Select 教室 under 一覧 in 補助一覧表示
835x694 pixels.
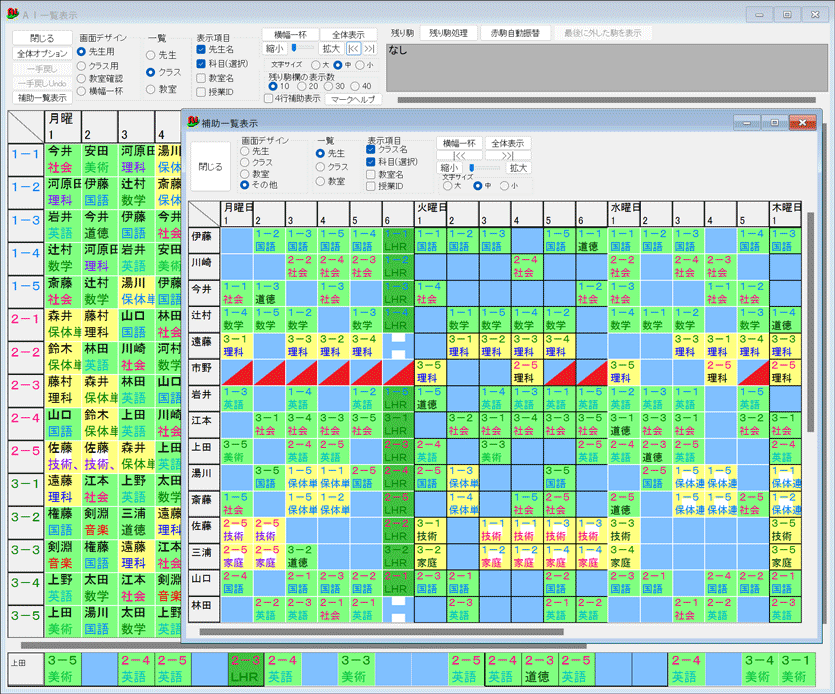pyautogui.click(x=319, y=179)
